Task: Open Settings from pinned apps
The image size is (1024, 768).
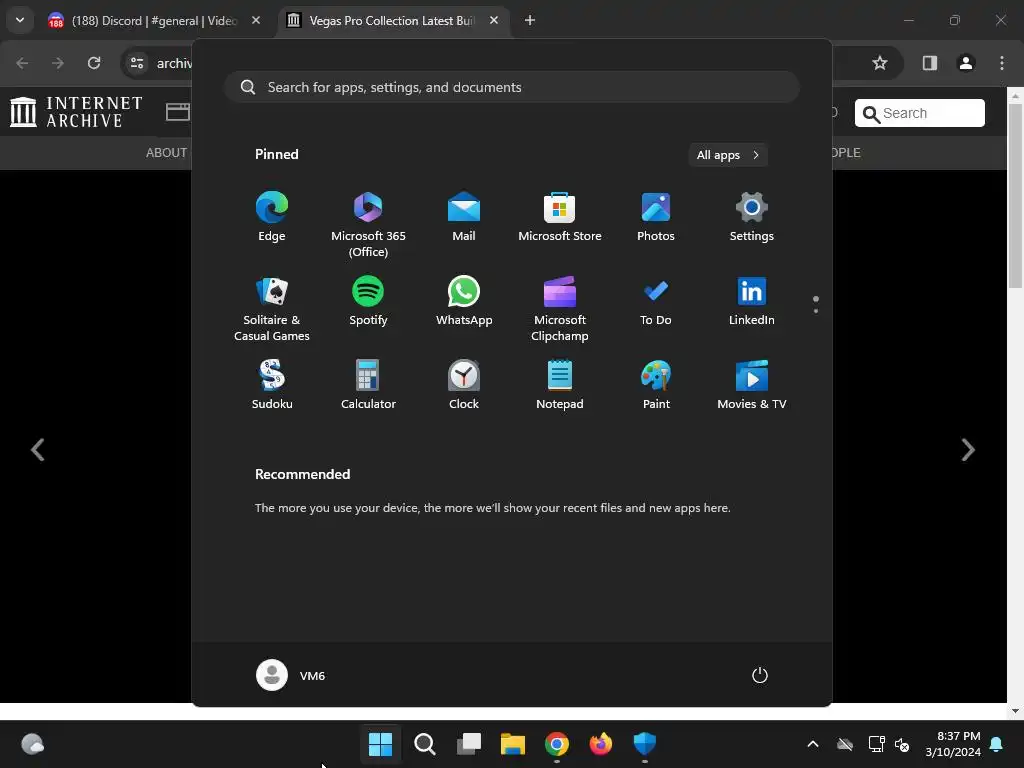Action: tap(752, 217)
